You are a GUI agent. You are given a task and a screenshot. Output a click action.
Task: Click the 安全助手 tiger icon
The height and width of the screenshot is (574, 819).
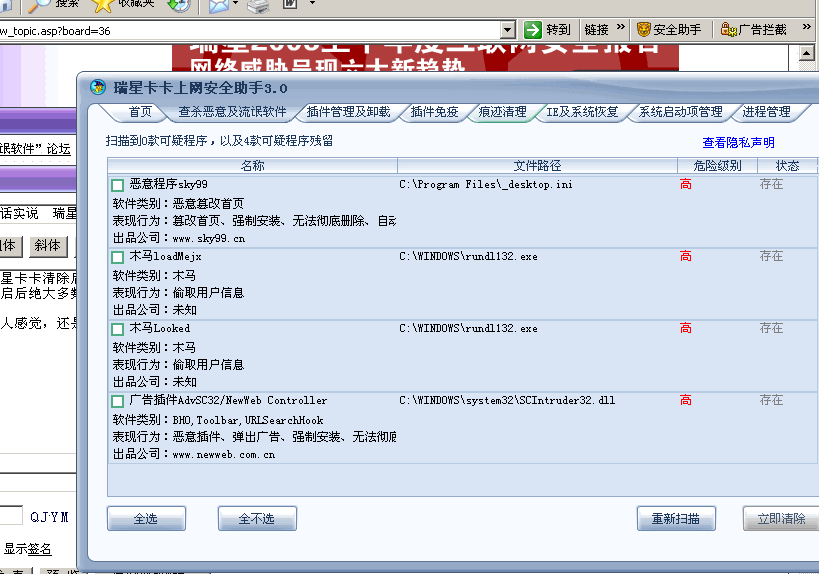[x=644, y=30]
